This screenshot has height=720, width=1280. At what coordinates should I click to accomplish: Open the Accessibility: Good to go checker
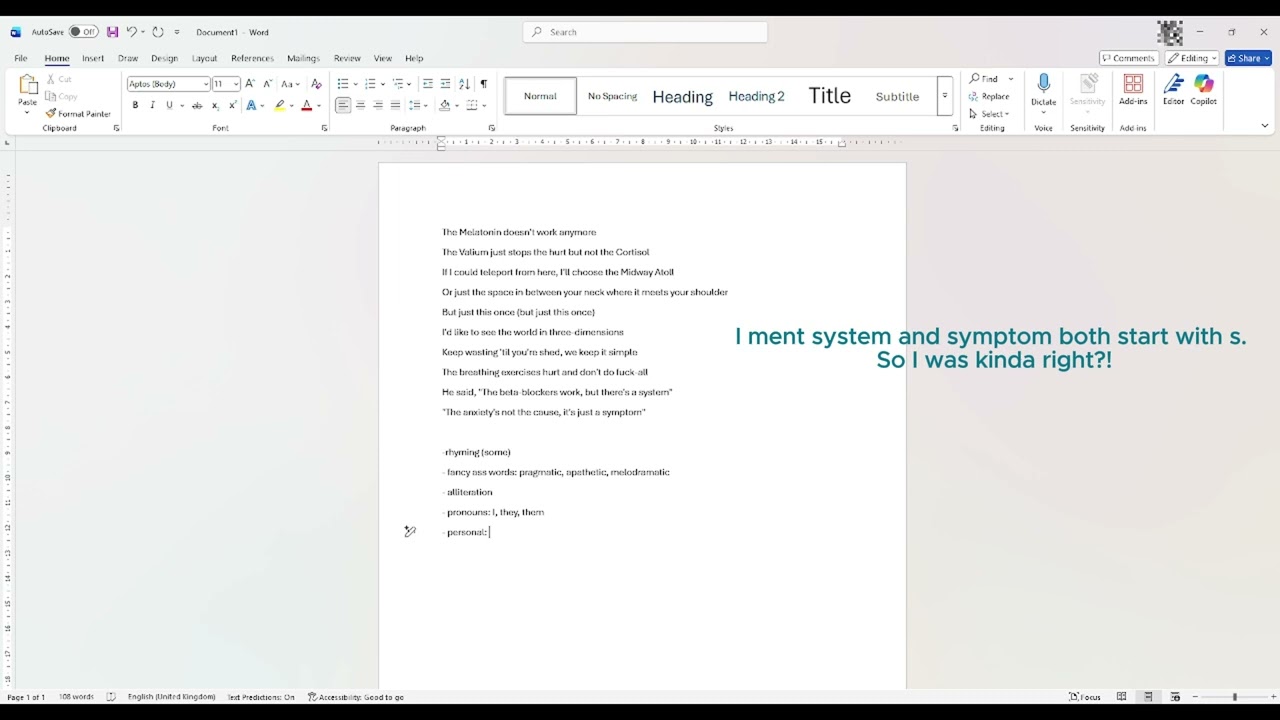[356, 697]
